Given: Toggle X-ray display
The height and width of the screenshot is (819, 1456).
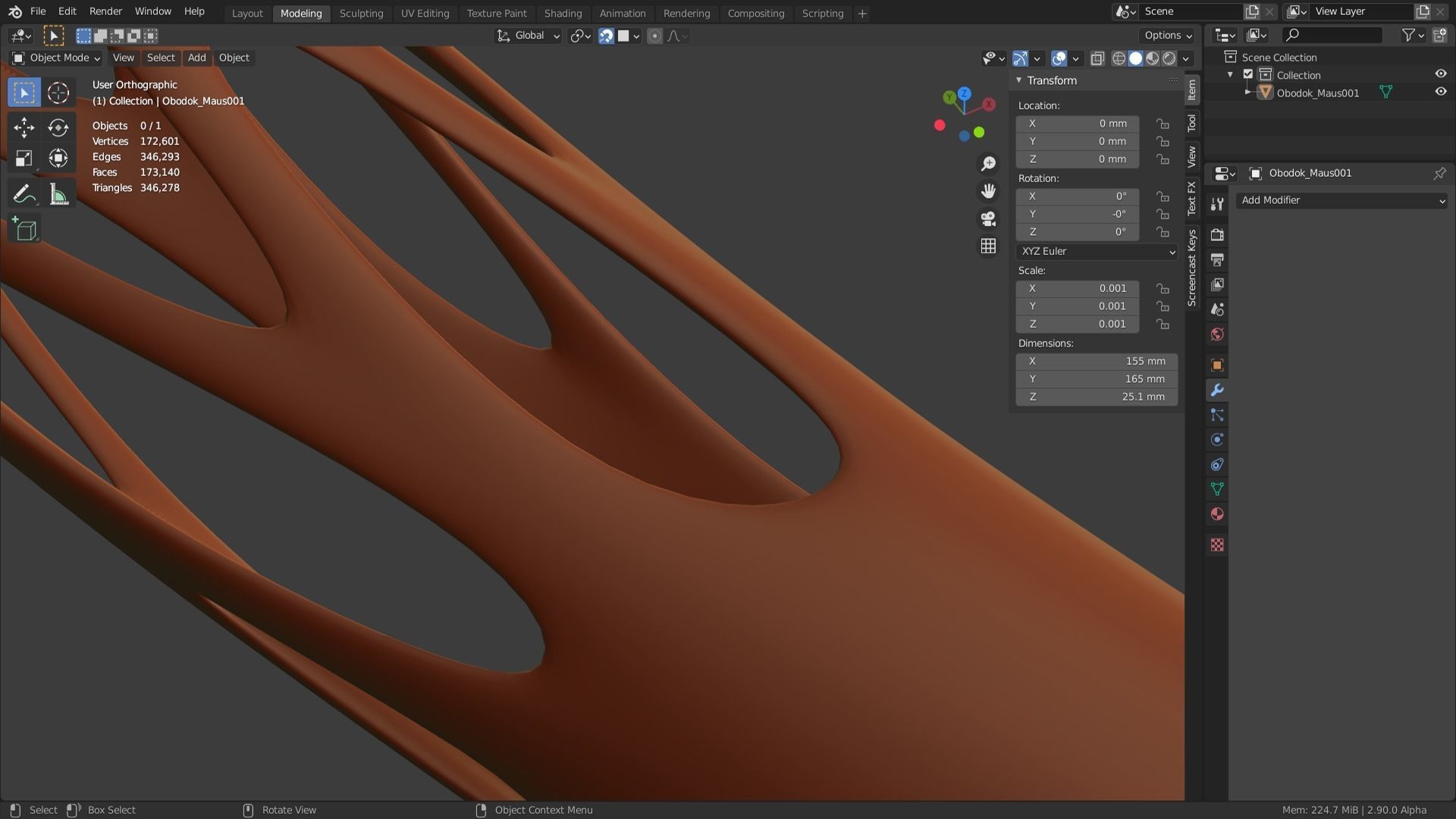Looking at the screenshot, I should [x=1097, y=58].
